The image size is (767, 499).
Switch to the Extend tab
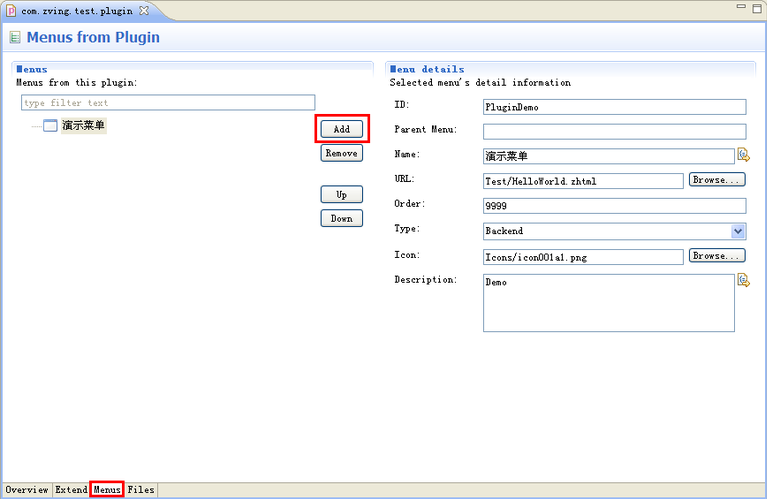pos(71,490)
